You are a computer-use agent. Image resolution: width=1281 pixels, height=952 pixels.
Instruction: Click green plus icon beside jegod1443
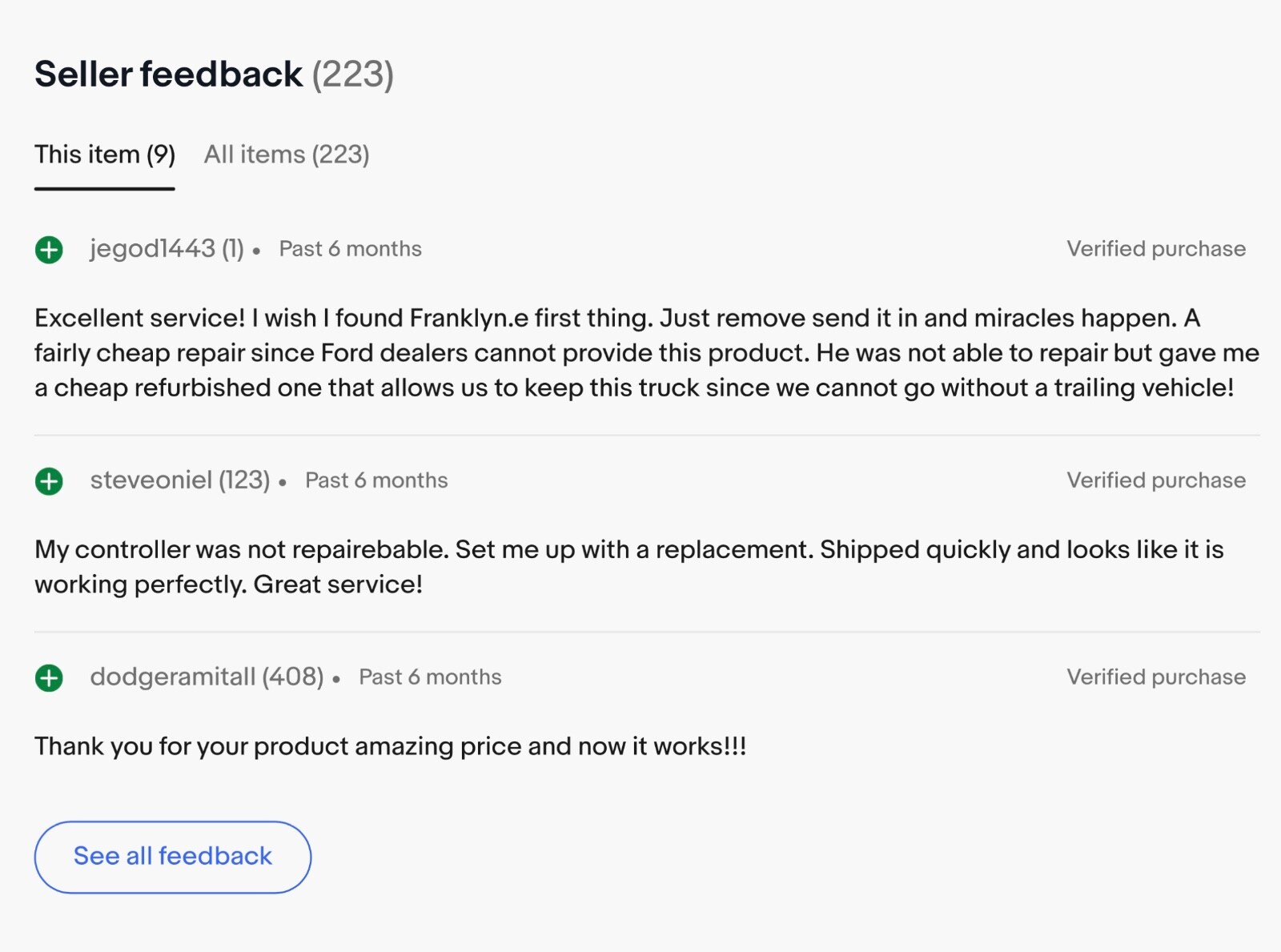coord(49,250)
